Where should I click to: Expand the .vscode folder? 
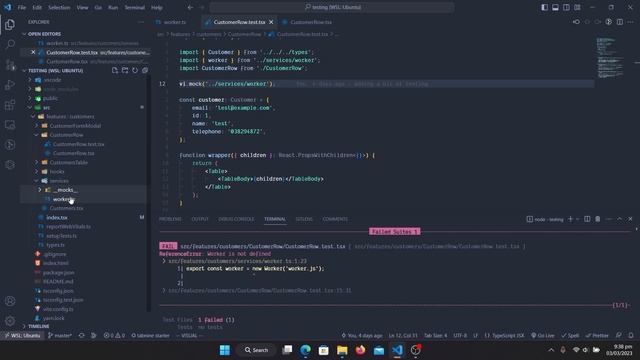pos(30,80)
